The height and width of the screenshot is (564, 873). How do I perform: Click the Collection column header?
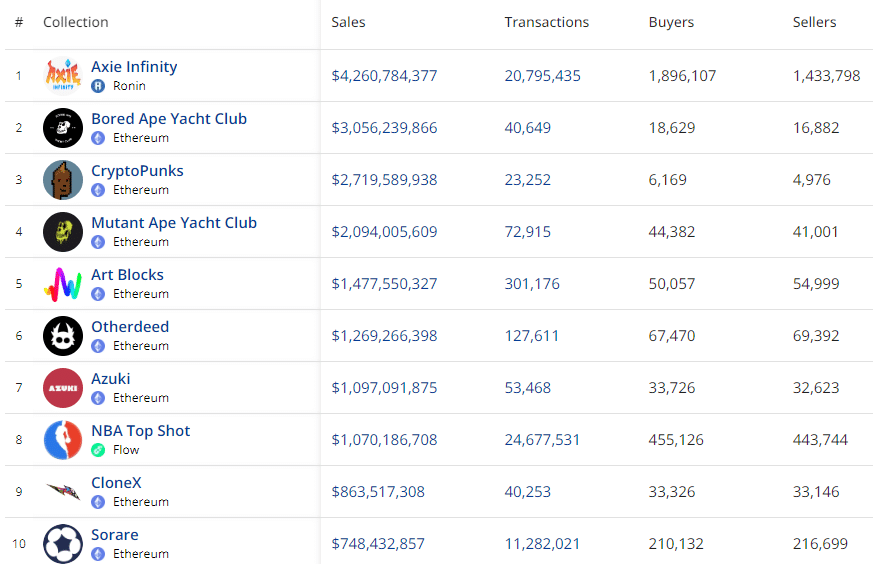click(76, 22)
